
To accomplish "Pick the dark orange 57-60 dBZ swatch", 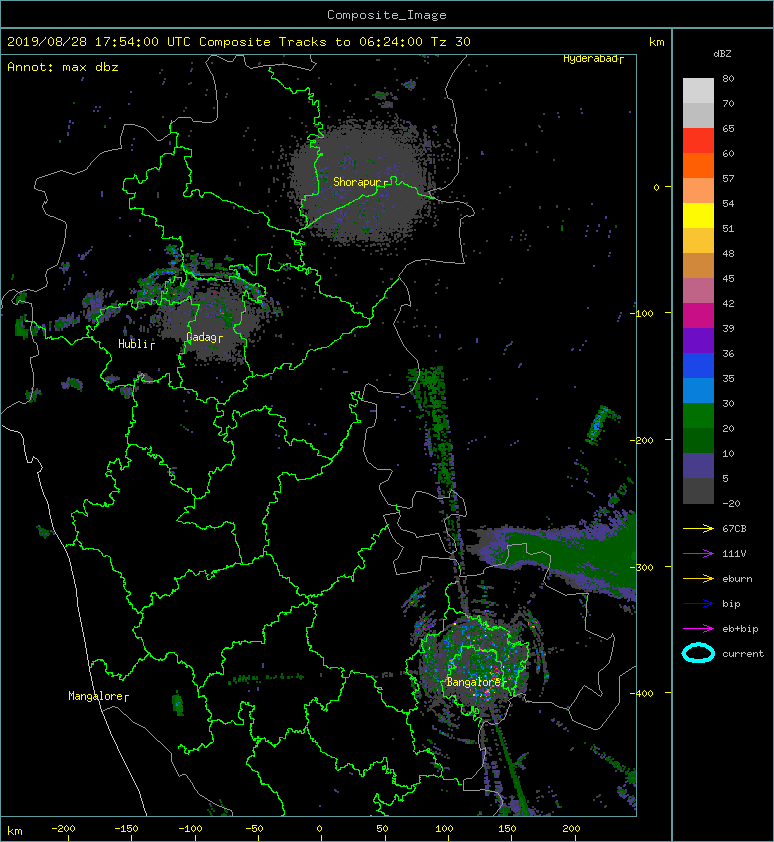I will click(x=698, y=166).
